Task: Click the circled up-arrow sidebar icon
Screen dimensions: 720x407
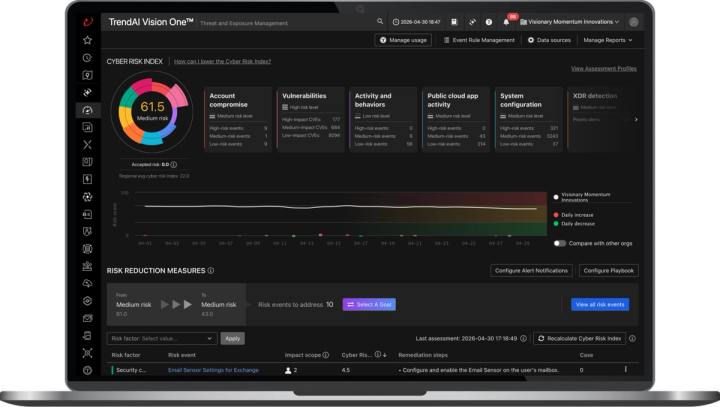Action: point(87,370)
